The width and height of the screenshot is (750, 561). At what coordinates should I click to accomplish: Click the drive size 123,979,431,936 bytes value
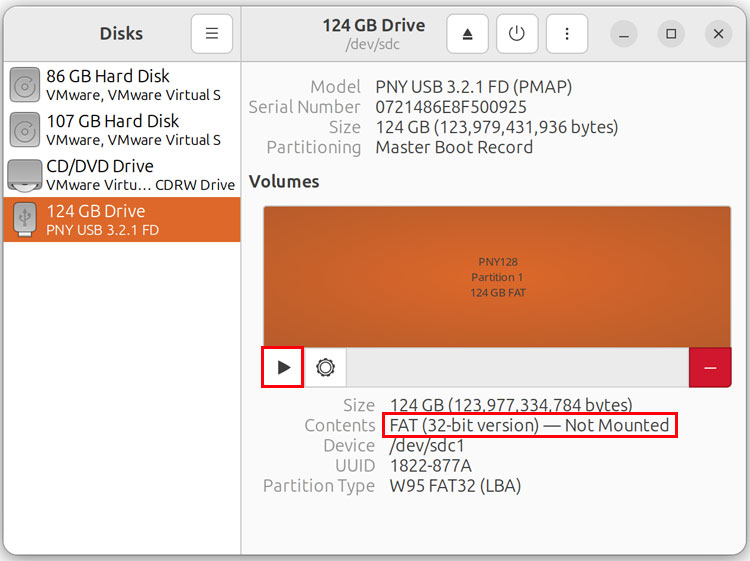(496, 127)
